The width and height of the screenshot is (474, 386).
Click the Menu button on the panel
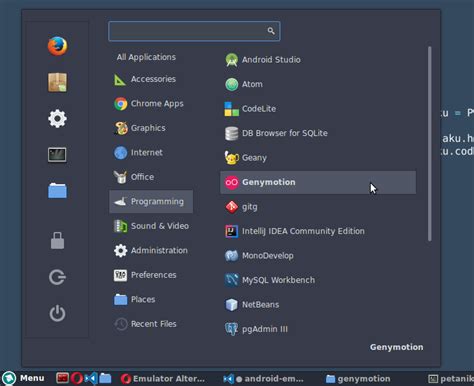coord(23,378)
